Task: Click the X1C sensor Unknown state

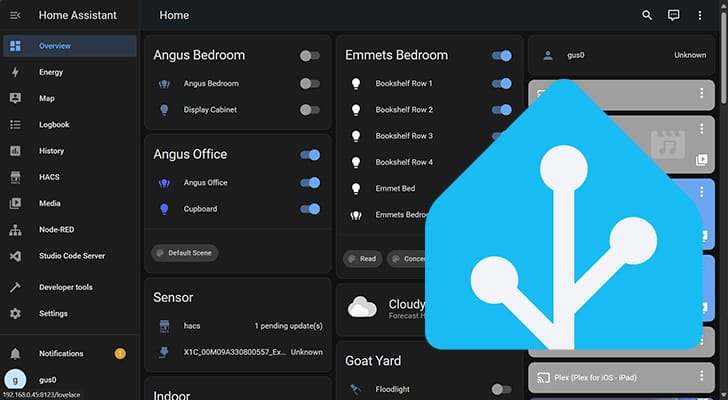Action: tap(306, 352)
